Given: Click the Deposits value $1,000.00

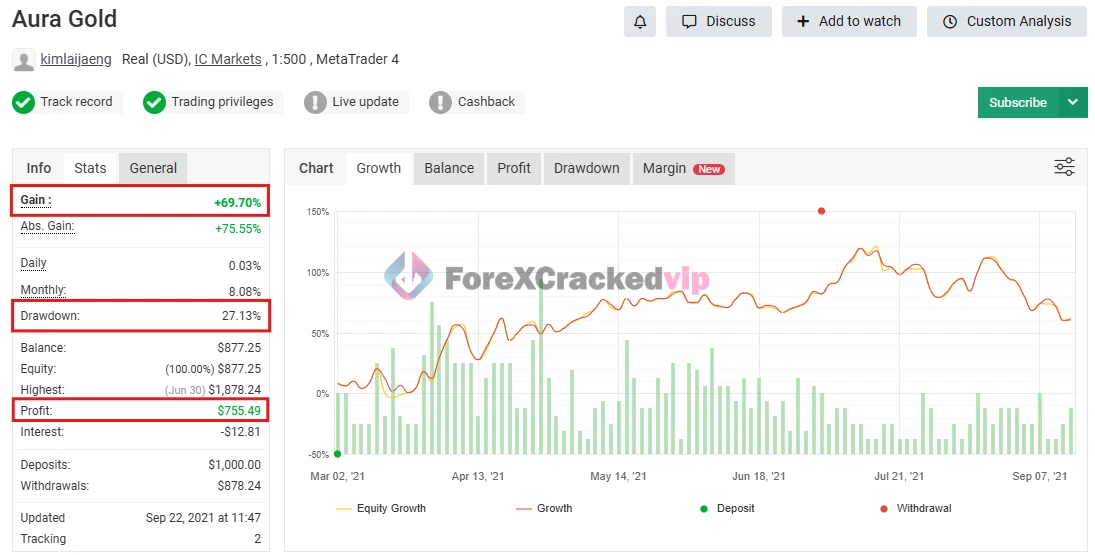Looking at the screenshot, I should 235,465.
